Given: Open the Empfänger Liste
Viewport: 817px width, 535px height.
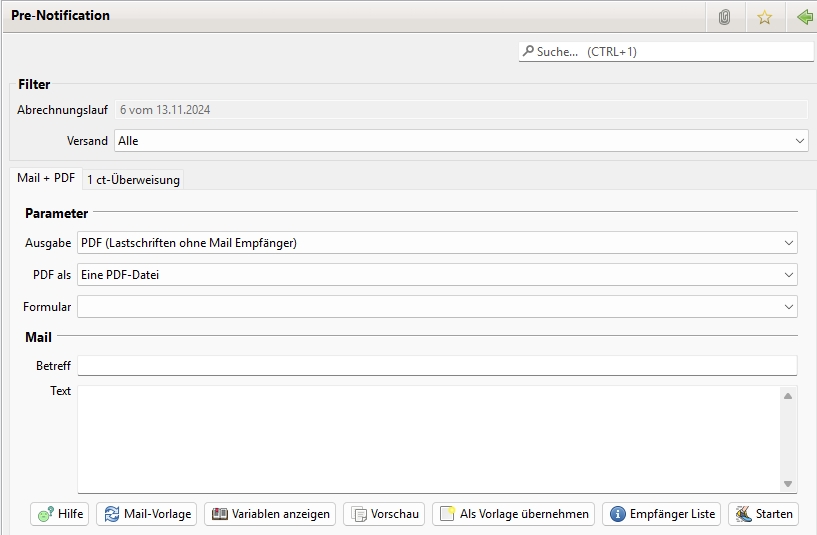Looking at the screenshot, I should coord(664,514).
